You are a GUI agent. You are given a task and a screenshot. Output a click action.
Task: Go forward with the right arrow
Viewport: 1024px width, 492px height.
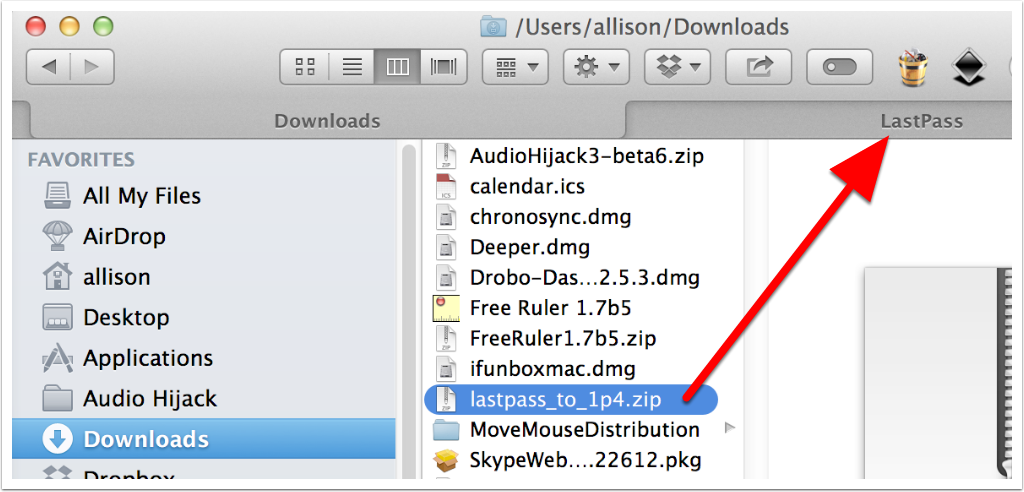(x=92, y=67)
